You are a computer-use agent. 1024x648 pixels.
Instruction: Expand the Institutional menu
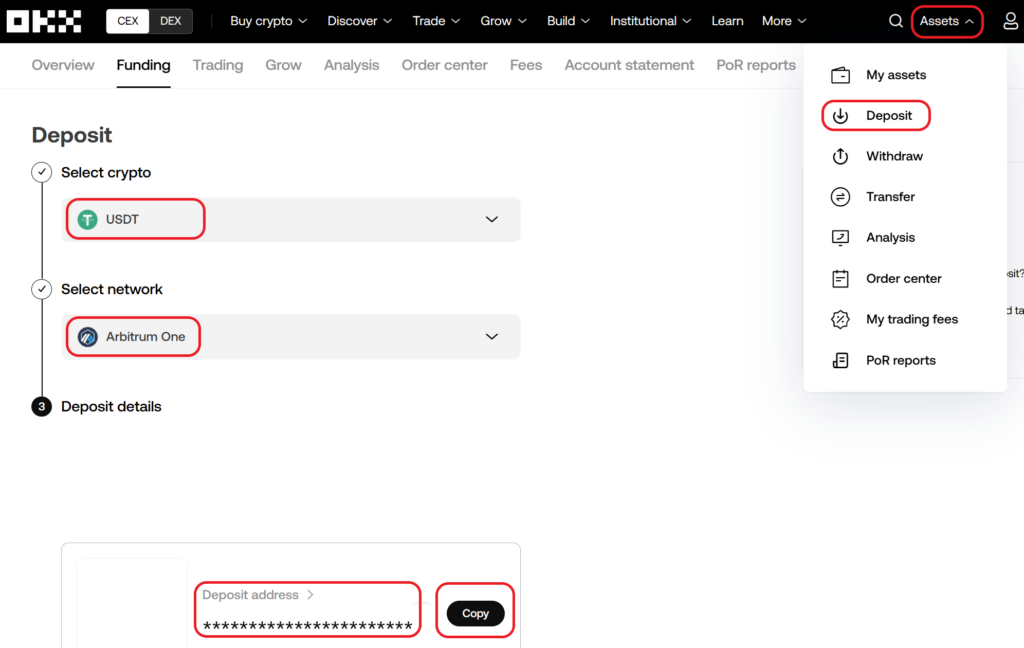pyautogui.click(x=650, y=21)
